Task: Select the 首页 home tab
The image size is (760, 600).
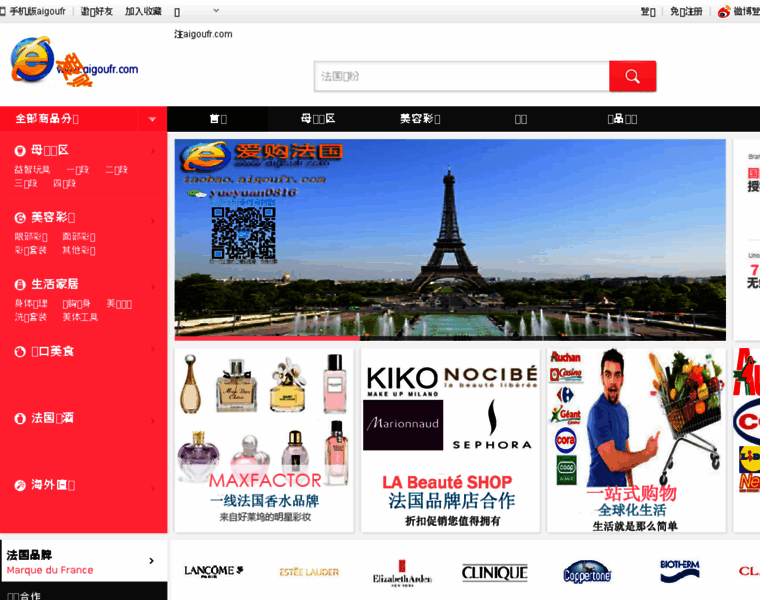Action: click(218, 119)
